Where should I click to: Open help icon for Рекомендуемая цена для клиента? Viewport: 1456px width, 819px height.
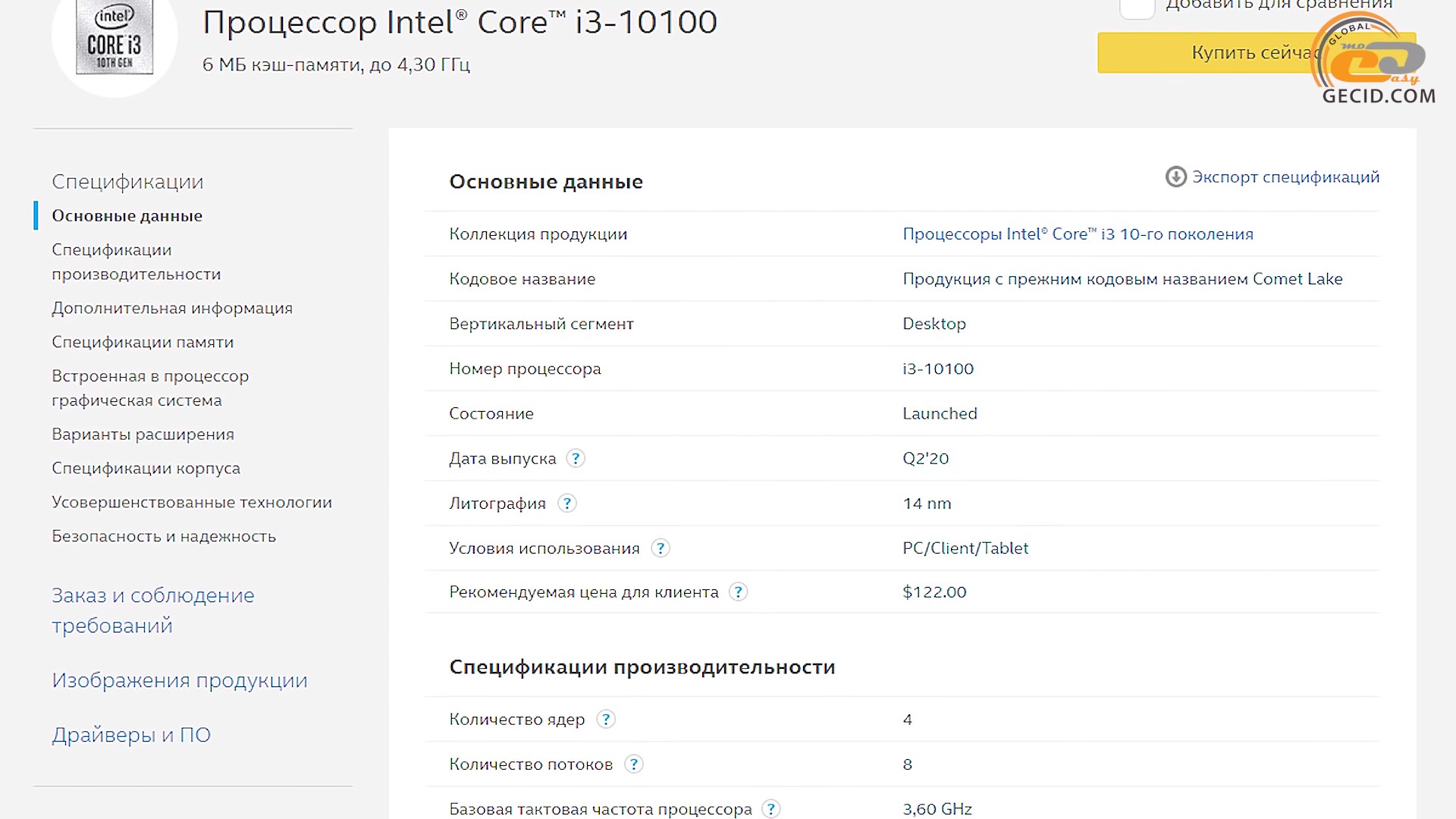pos(738,591)
